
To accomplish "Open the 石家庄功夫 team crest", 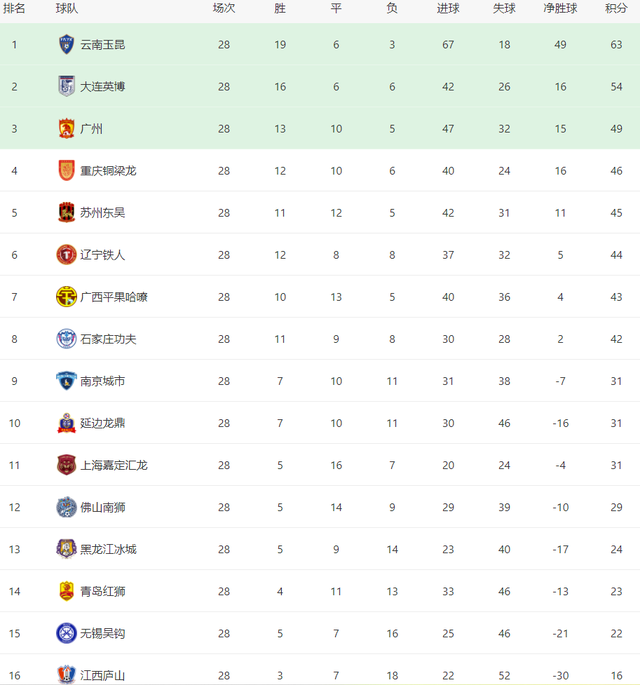I will coord(66,339).
